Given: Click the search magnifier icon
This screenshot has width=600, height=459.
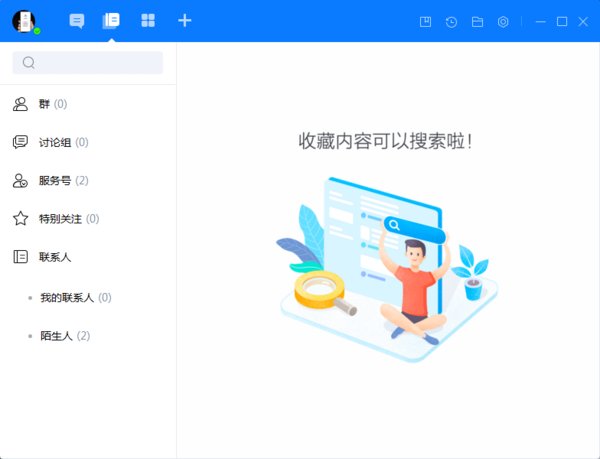Looking at the screenshot, I should click(29, 62).
